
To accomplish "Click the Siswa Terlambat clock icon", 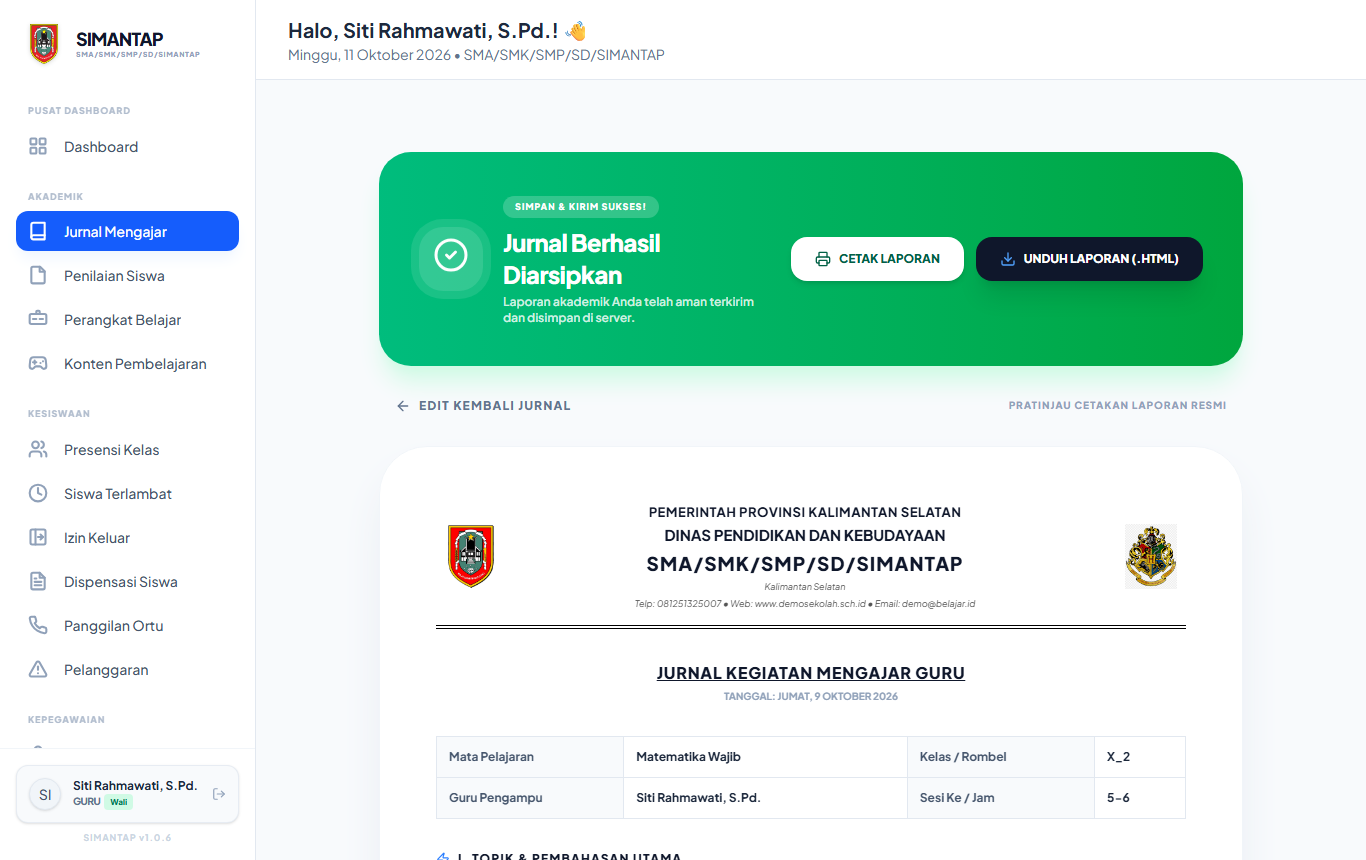I will [38, 493].
